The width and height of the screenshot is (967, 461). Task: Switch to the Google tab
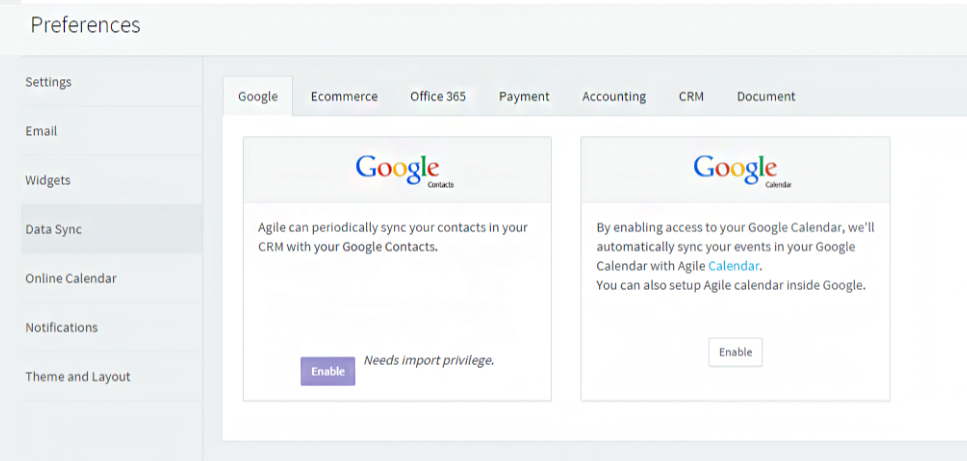pos(258,96)
